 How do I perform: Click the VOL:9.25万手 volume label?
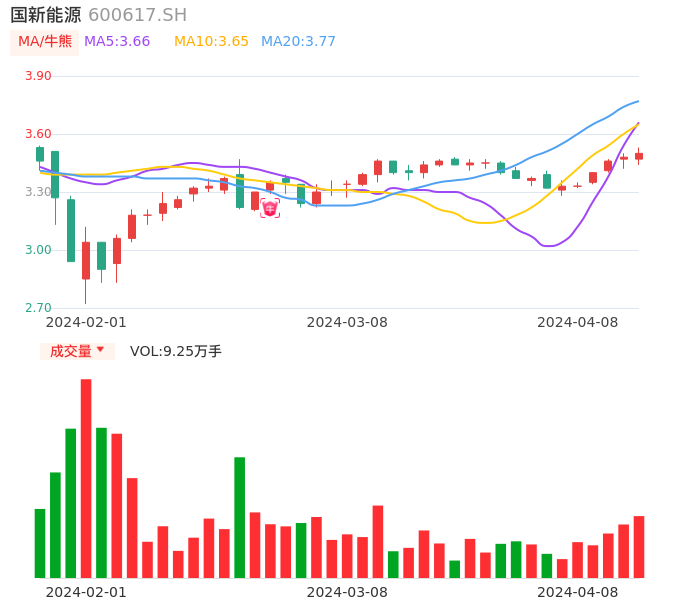tap(176, 351)
